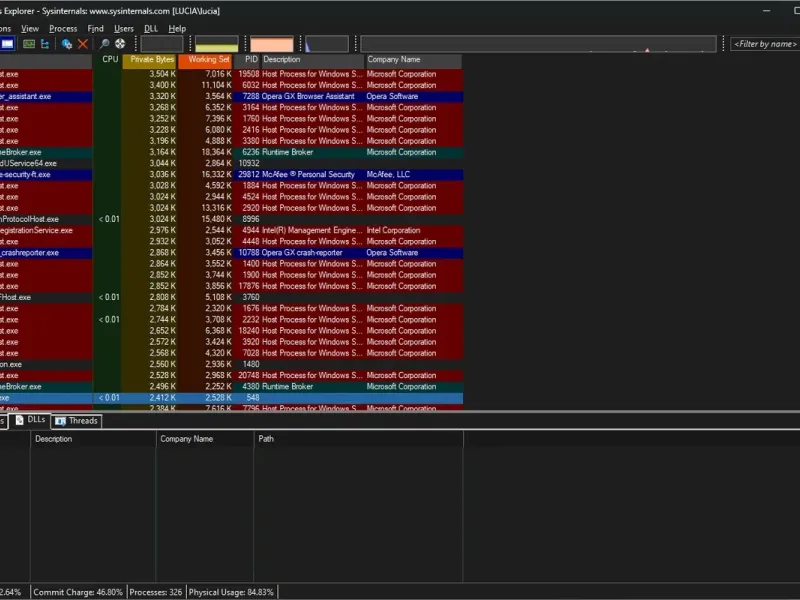The image size is (800, 600).
Task: Click the crosshair Find Window's Process icon
Action: pyautogui.click(x=120, y=44)
